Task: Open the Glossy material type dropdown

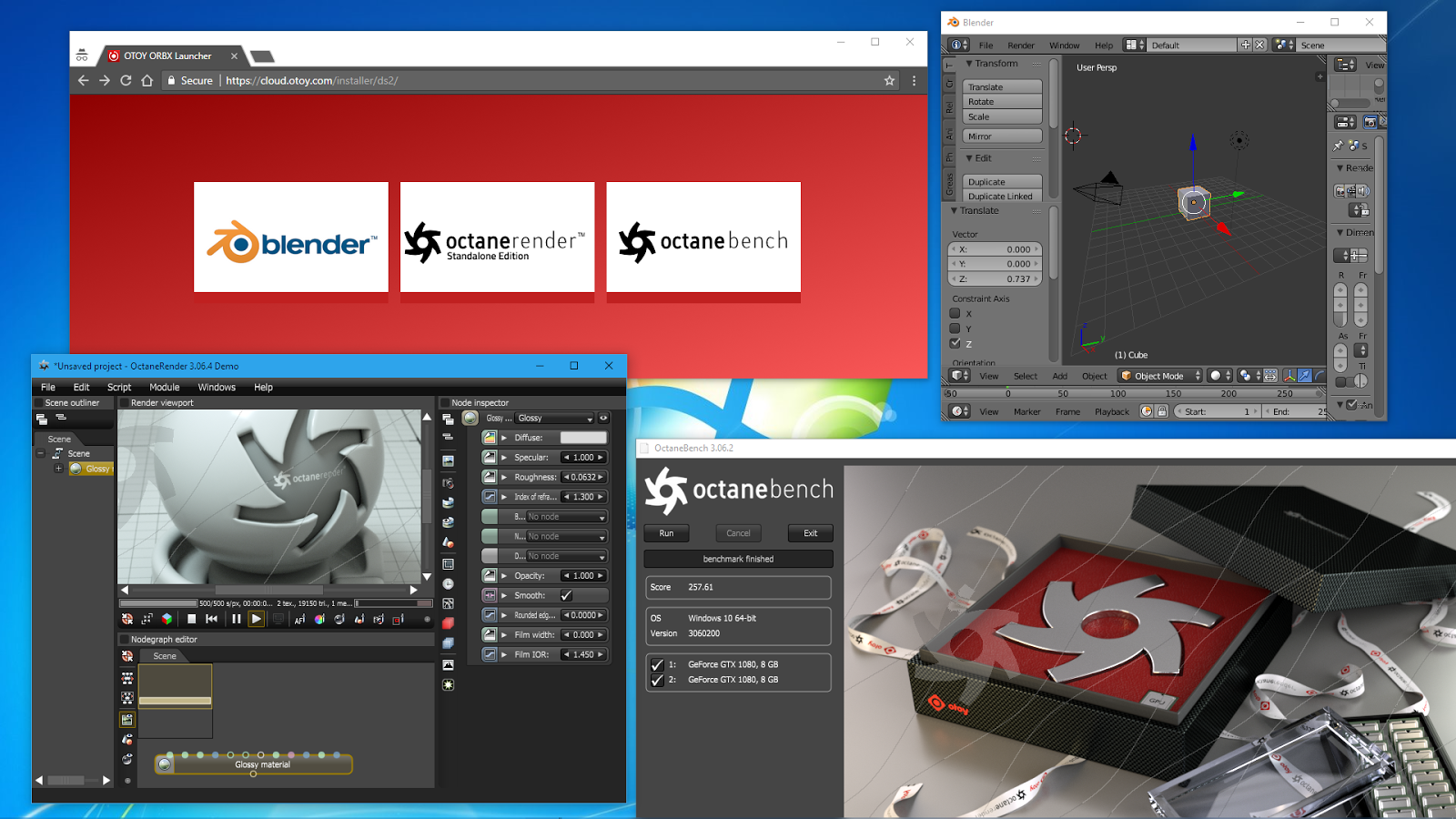Action: click(x=555, y=418)
